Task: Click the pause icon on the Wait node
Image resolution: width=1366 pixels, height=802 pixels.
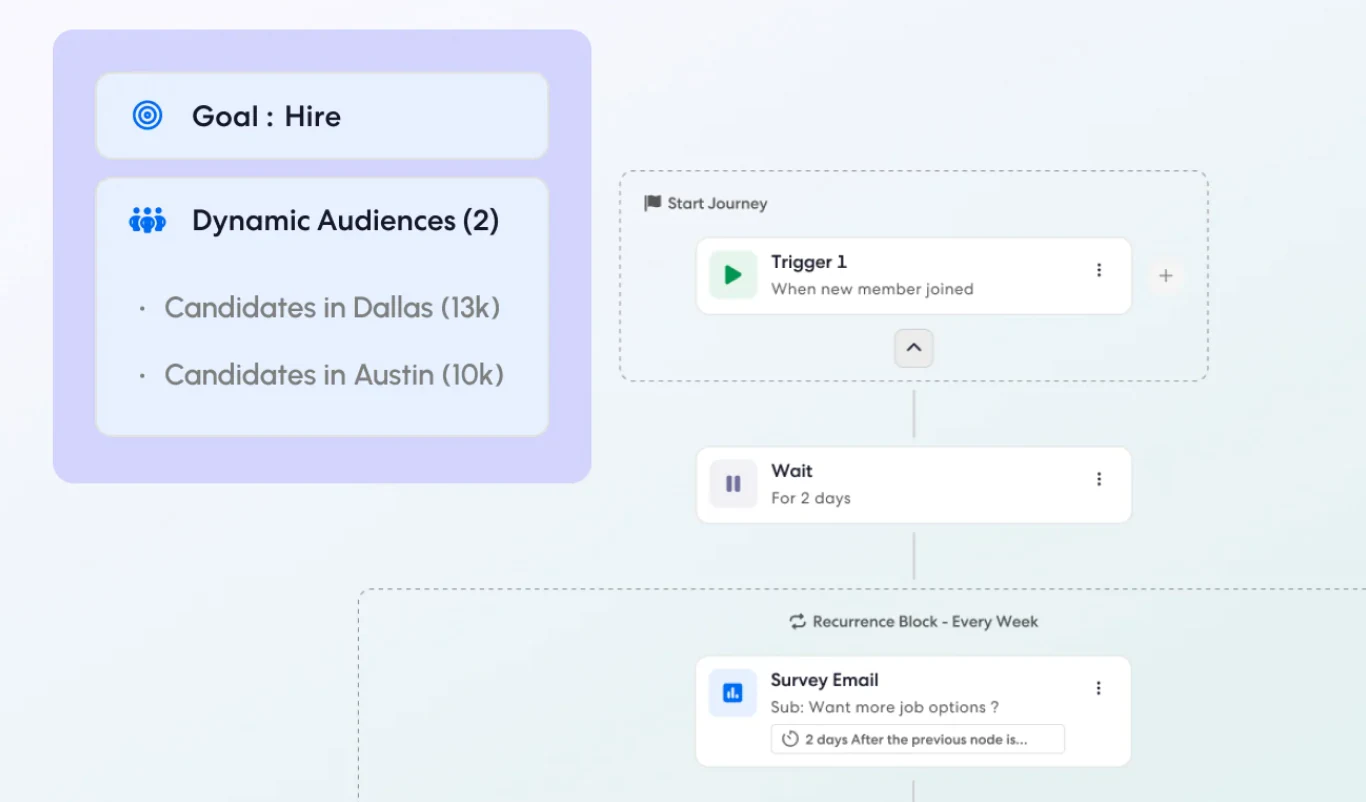Action: pos(733,484)
